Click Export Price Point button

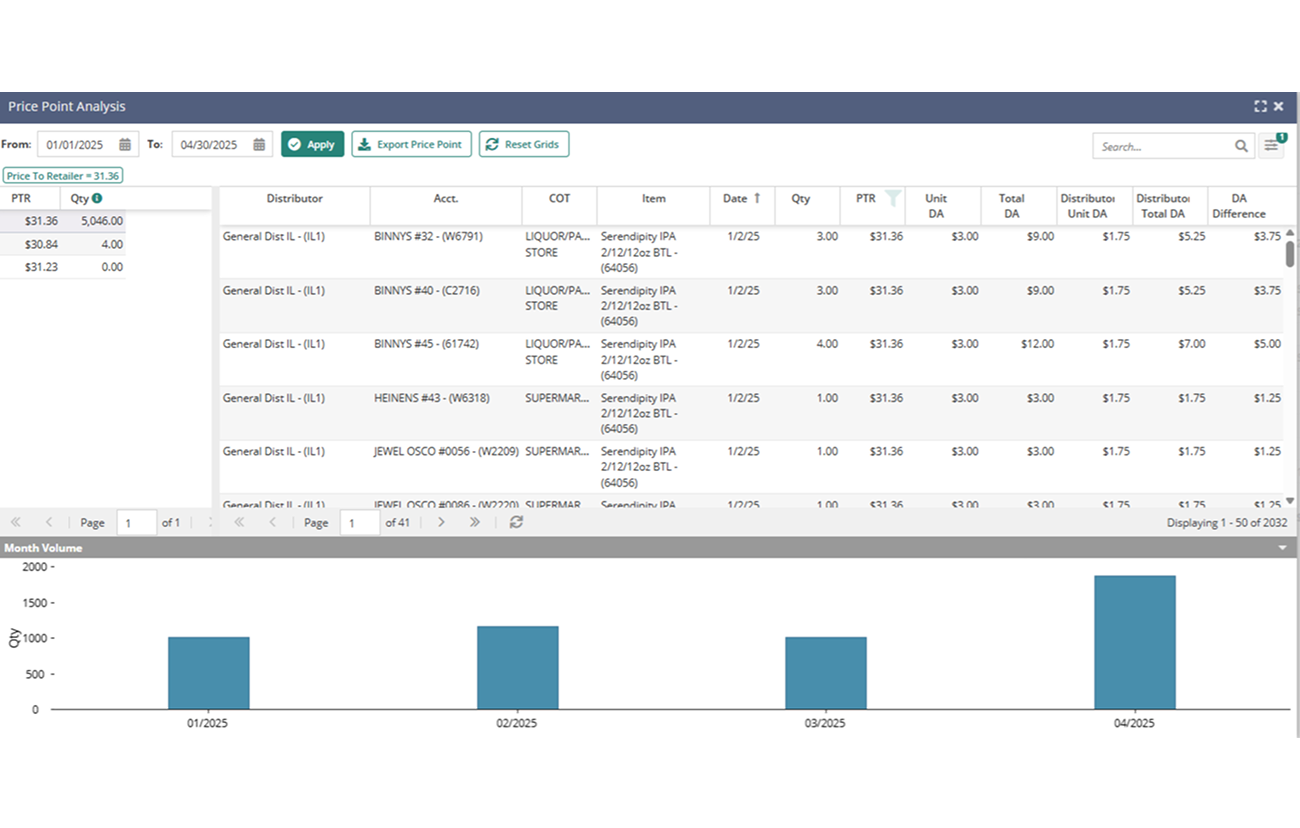coord(411,145)
